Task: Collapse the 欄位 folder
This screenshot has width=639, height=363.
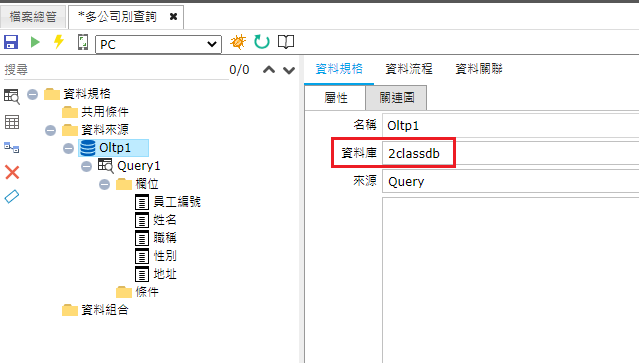Action: pyautogui.click(x=104, y=185)
